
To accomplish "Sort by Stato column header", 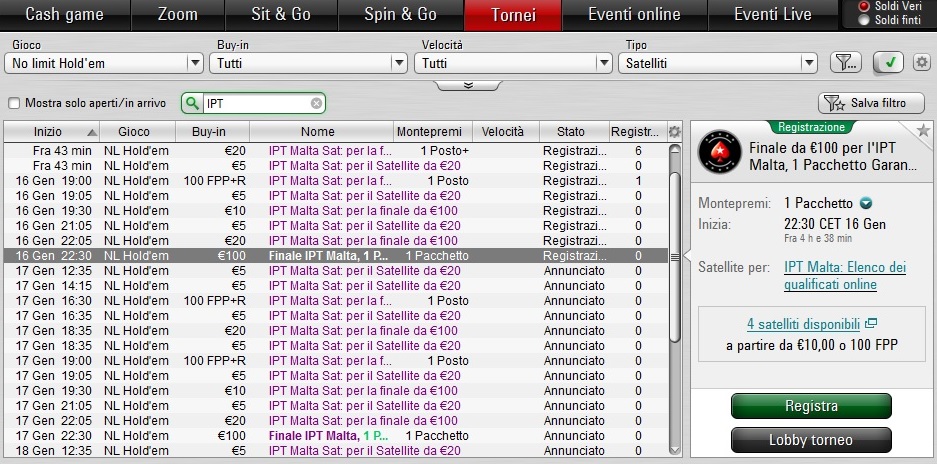I will tap(574, 132).
